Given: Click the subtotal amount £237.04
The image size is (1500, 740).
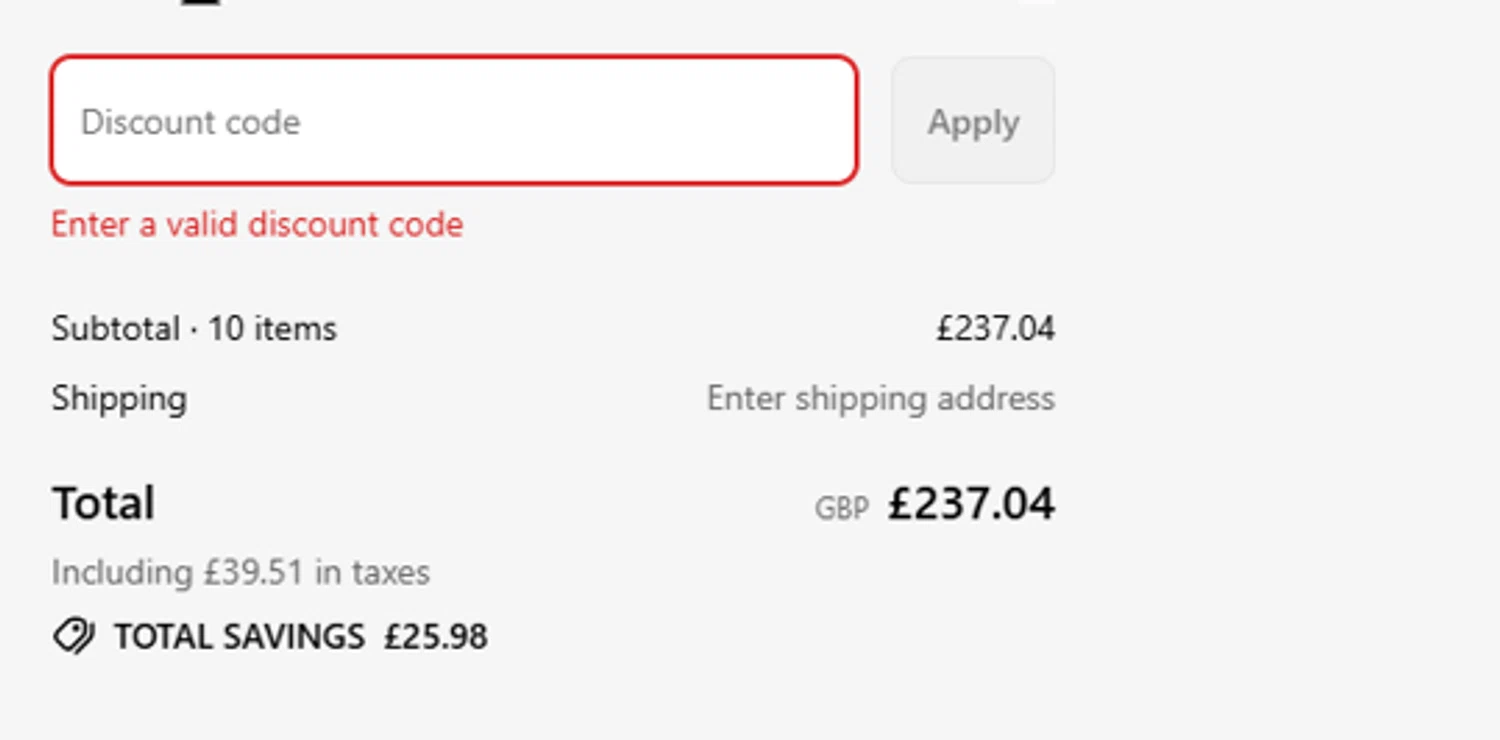Looking at the screenshot, I should tap(995, 328).
